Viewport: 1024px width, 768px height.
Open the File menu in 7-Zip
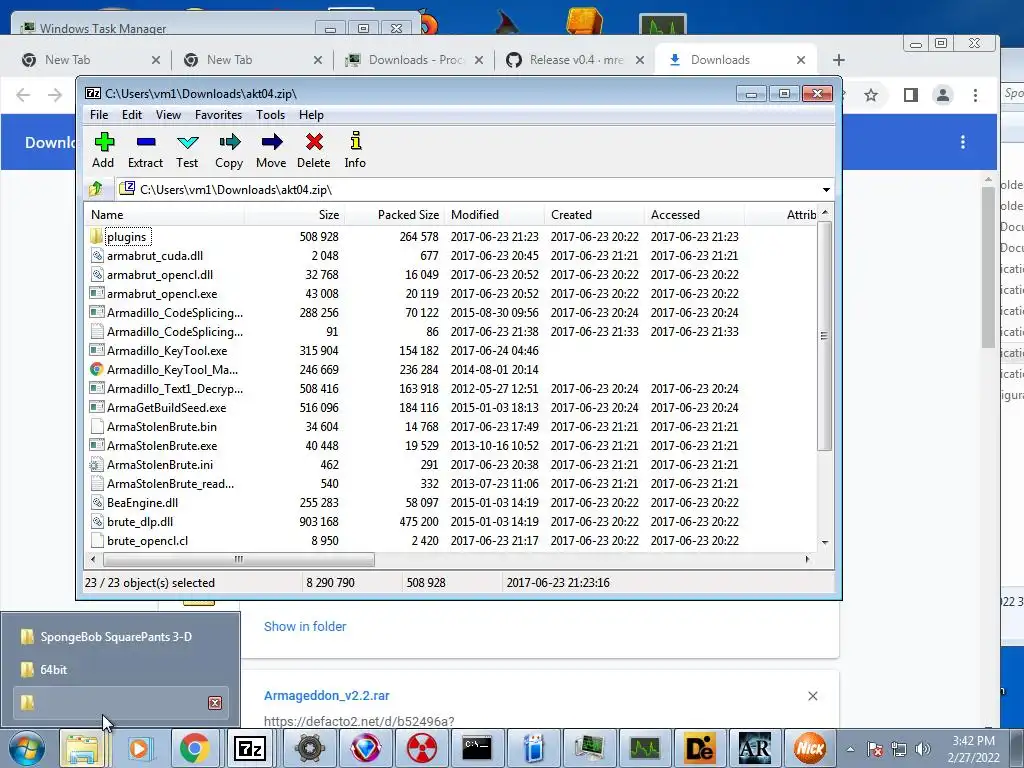[x=99, y=115]
